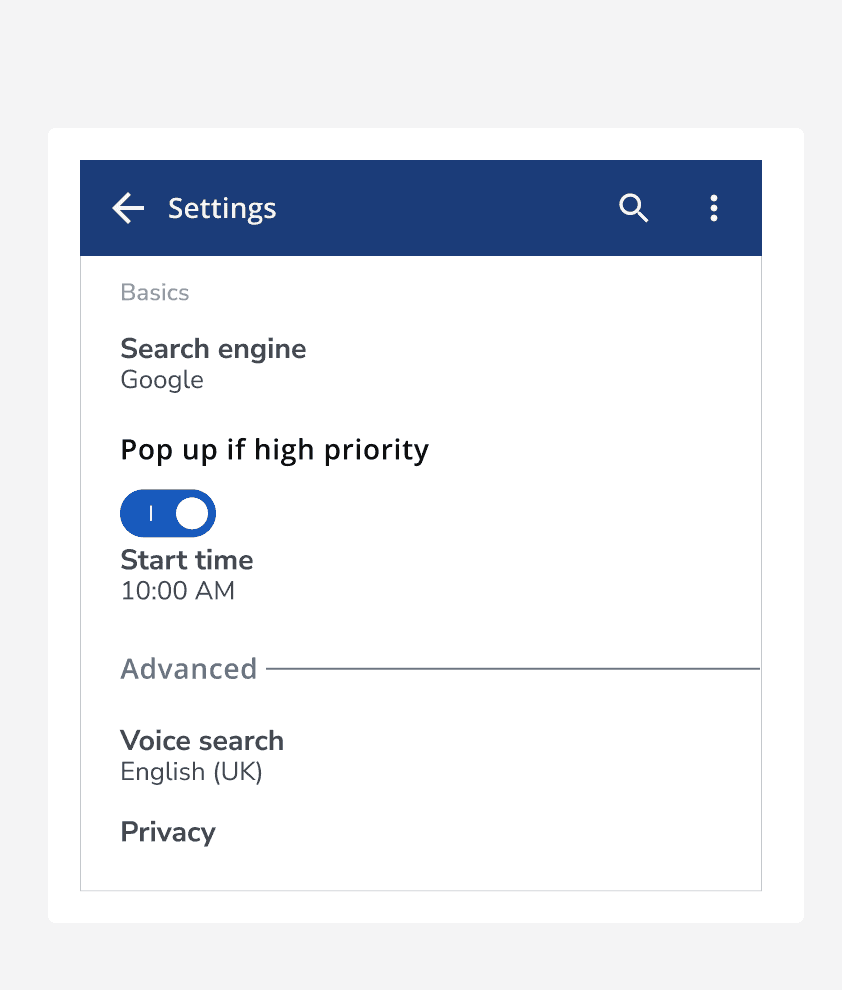Click the Google search engine value
This screenshot has height=990, width=842.
click(x=162, y=380)
